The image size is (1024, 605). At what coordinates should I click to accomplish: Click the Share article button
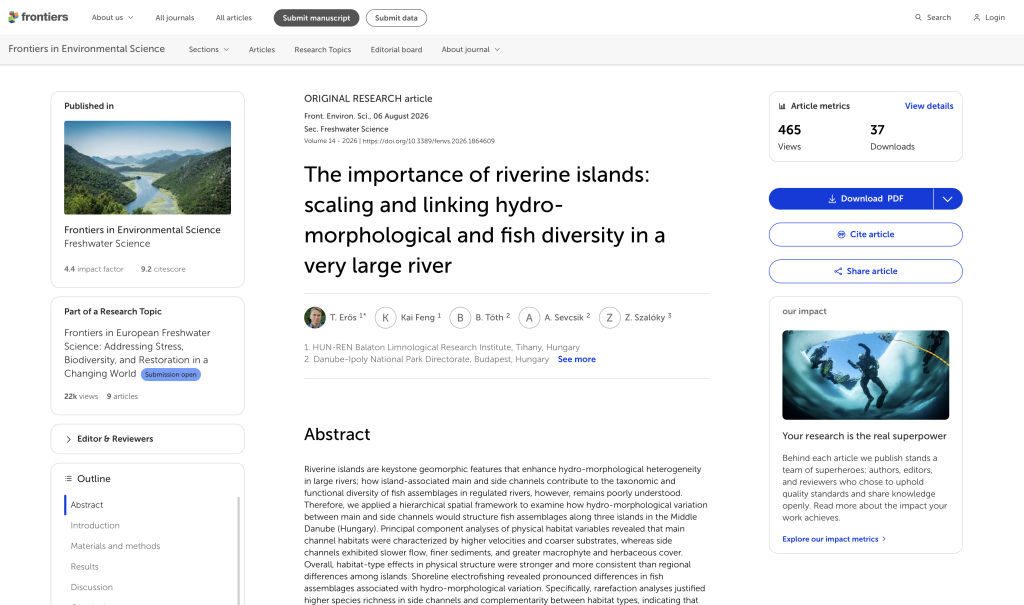865,271
